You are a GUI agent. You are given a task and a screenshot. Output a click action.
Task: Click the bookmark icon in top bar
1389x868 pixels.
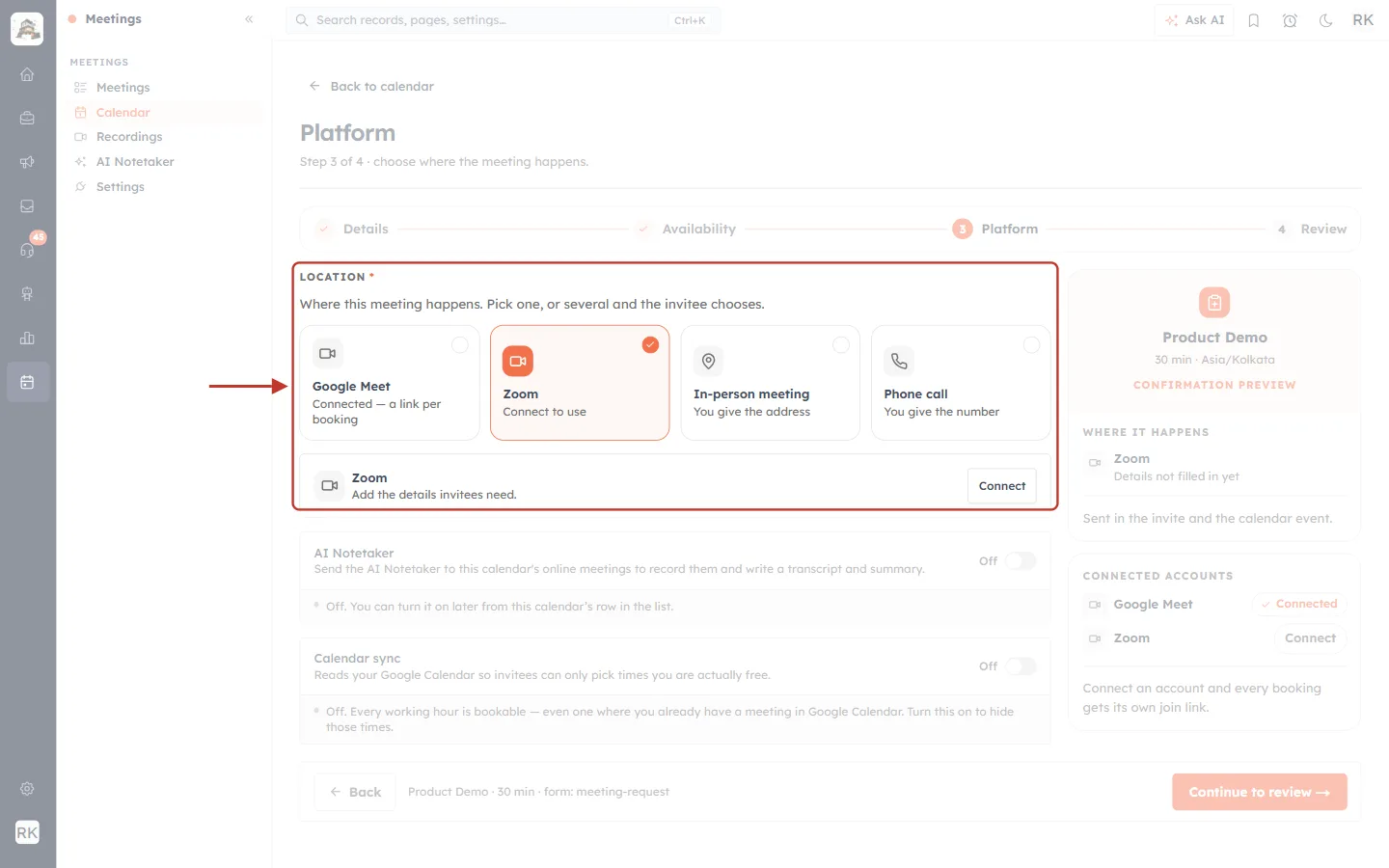(1254, 20)
